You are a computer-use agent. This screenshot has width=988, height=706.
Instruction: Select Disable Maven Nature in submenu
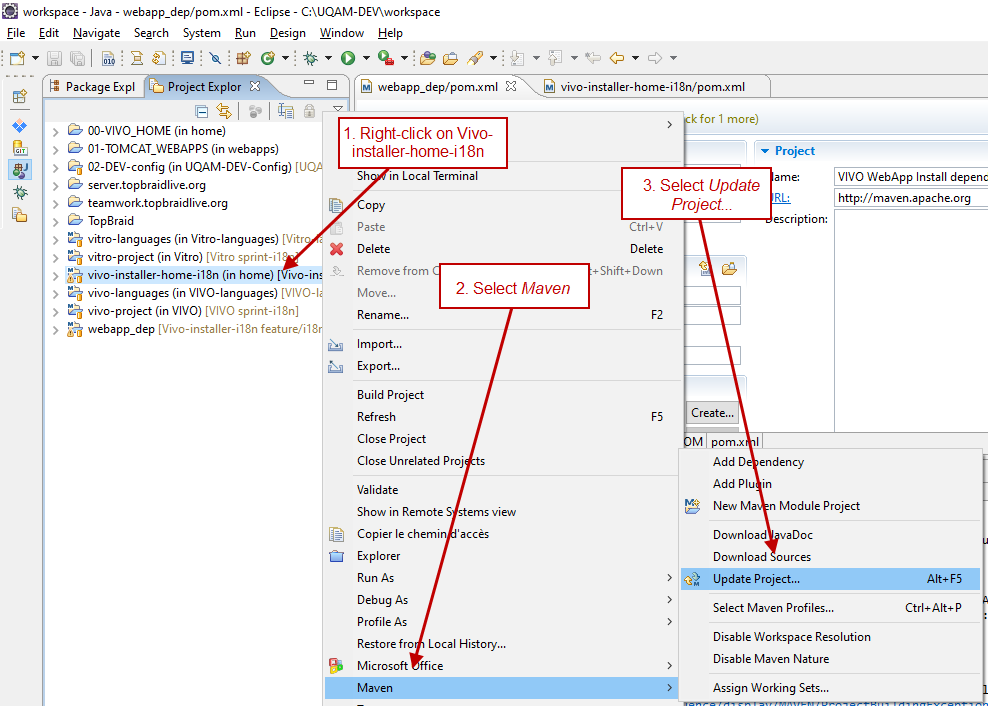[x=830, y=659]
